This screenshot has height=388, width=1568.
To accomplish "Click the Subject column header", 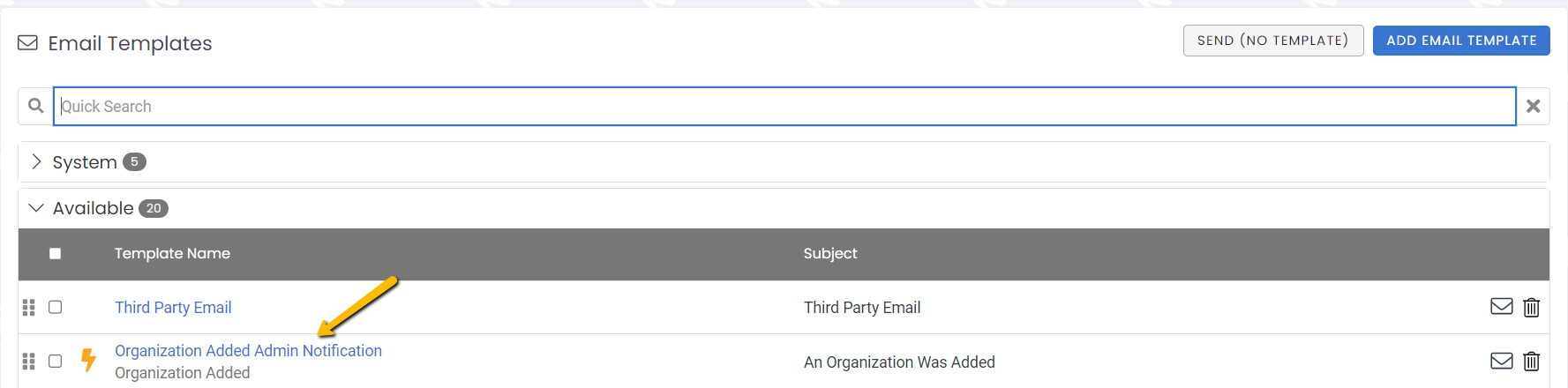I will coord(830,254).
